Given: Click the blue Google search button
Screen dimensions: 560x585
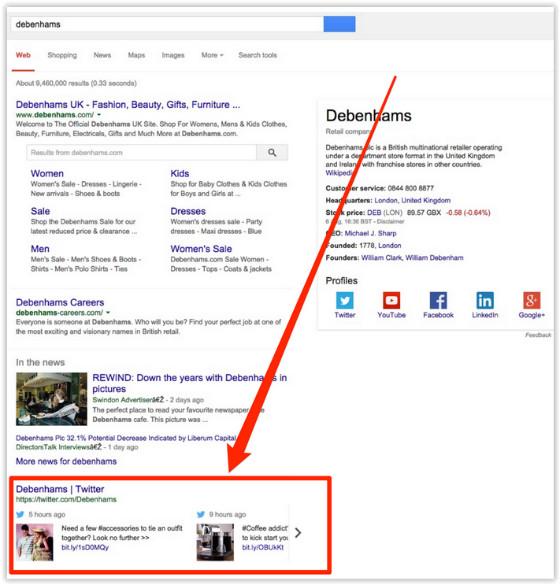Looking at the screenshot, I should click(x=339, y=24).
